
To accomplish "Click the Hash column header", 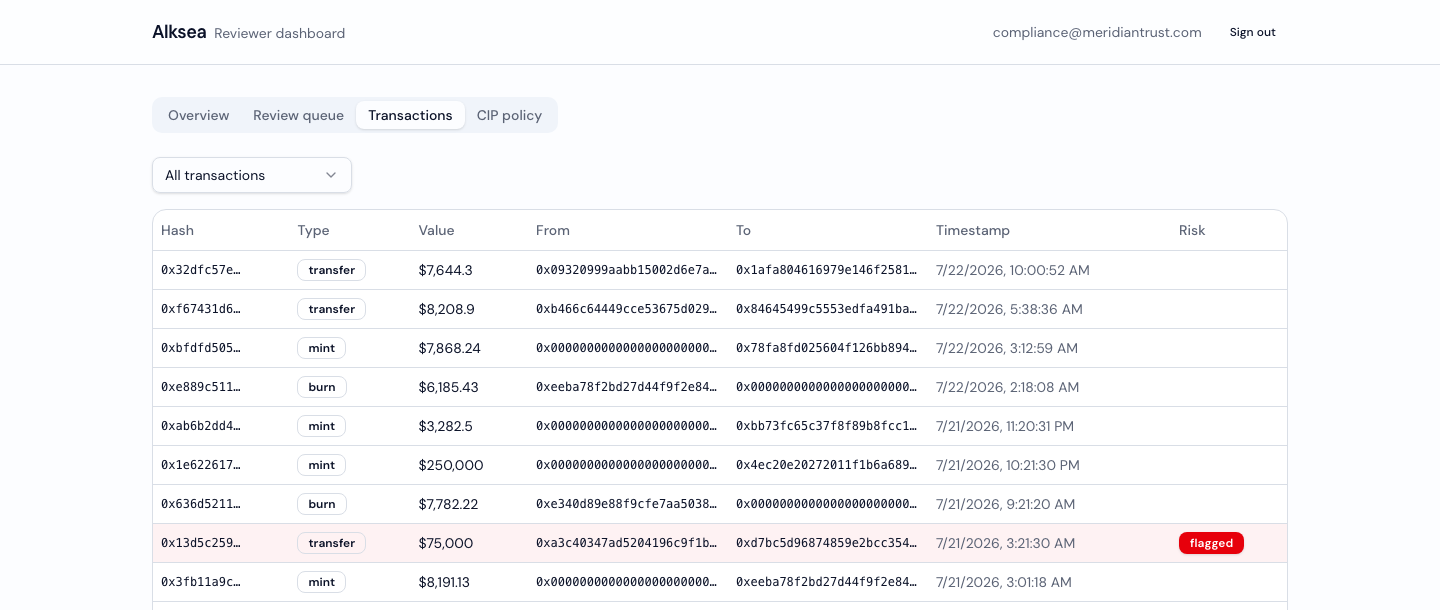I will click(178, 230).
